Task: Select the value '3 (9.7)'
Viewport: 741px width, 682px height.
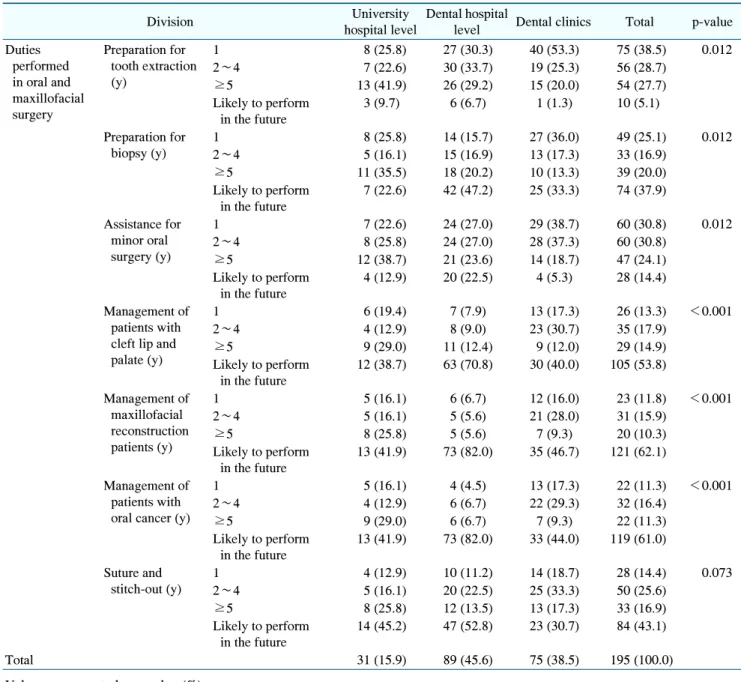Action: point(381,103)
